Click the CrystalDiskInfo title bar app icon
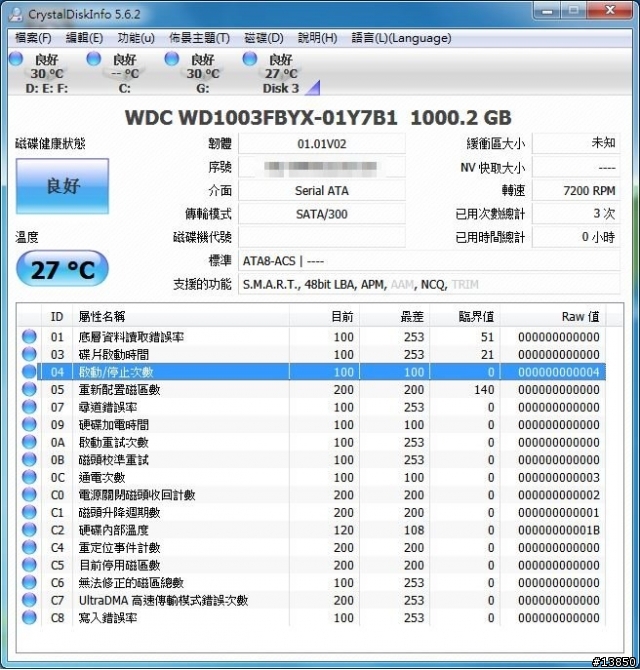The width and height of the screenshot is (640, 670). click(x=16, y=14)
